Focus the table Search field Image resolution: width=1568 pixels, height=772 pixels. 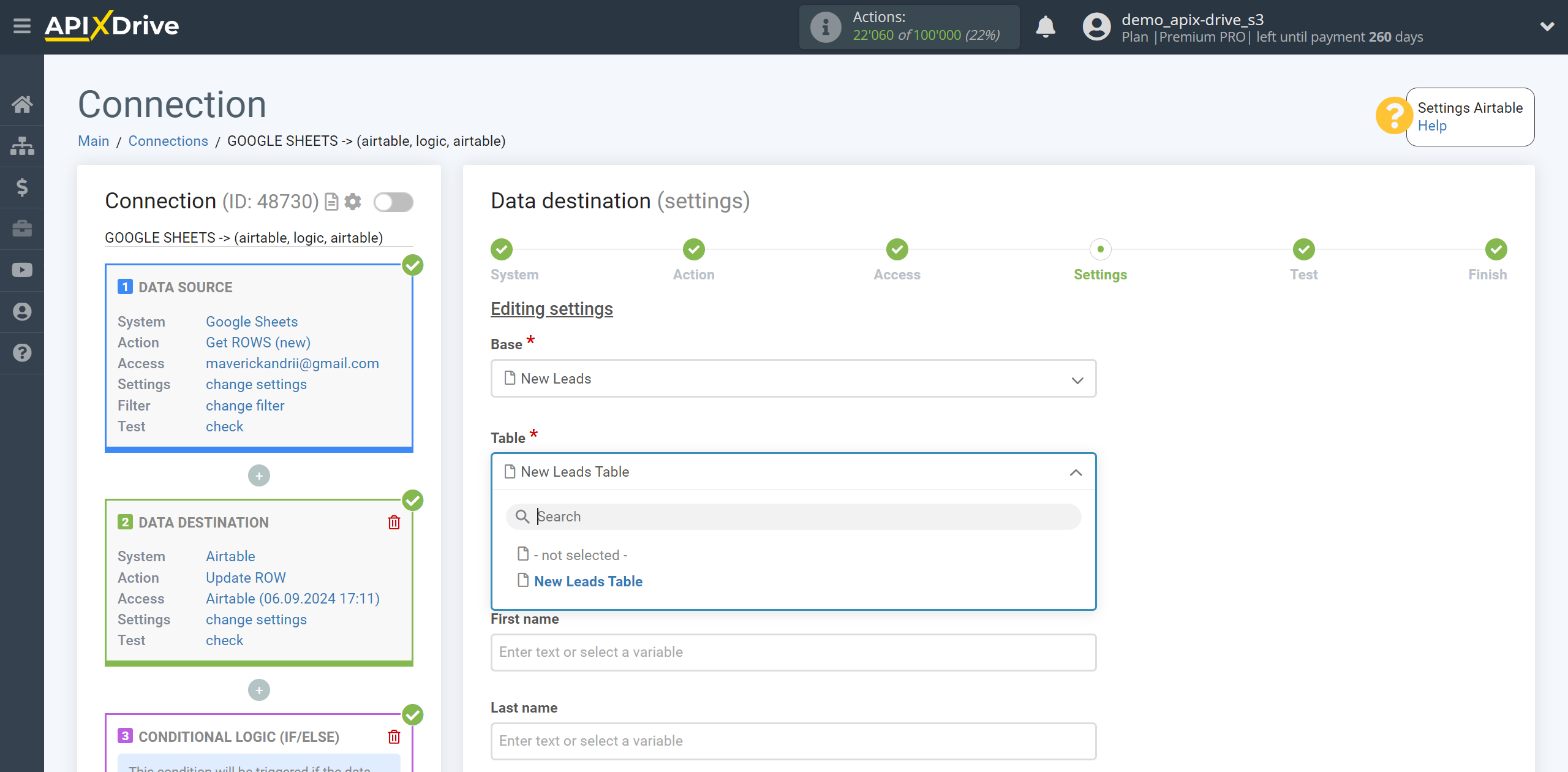click(793, 517)
